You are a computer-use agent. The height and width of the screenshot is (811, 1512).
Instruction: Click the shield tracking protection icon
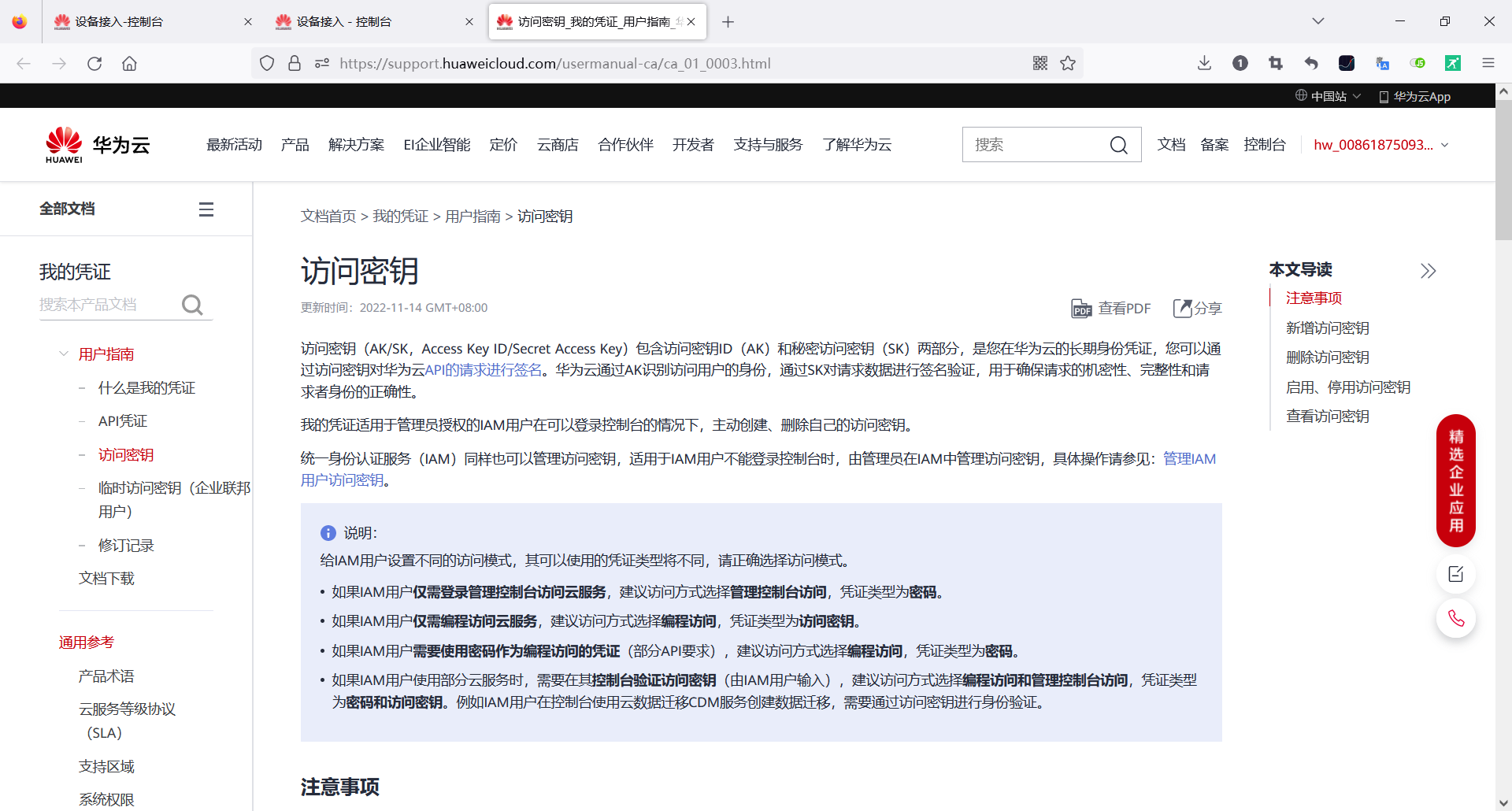point(267,62)
